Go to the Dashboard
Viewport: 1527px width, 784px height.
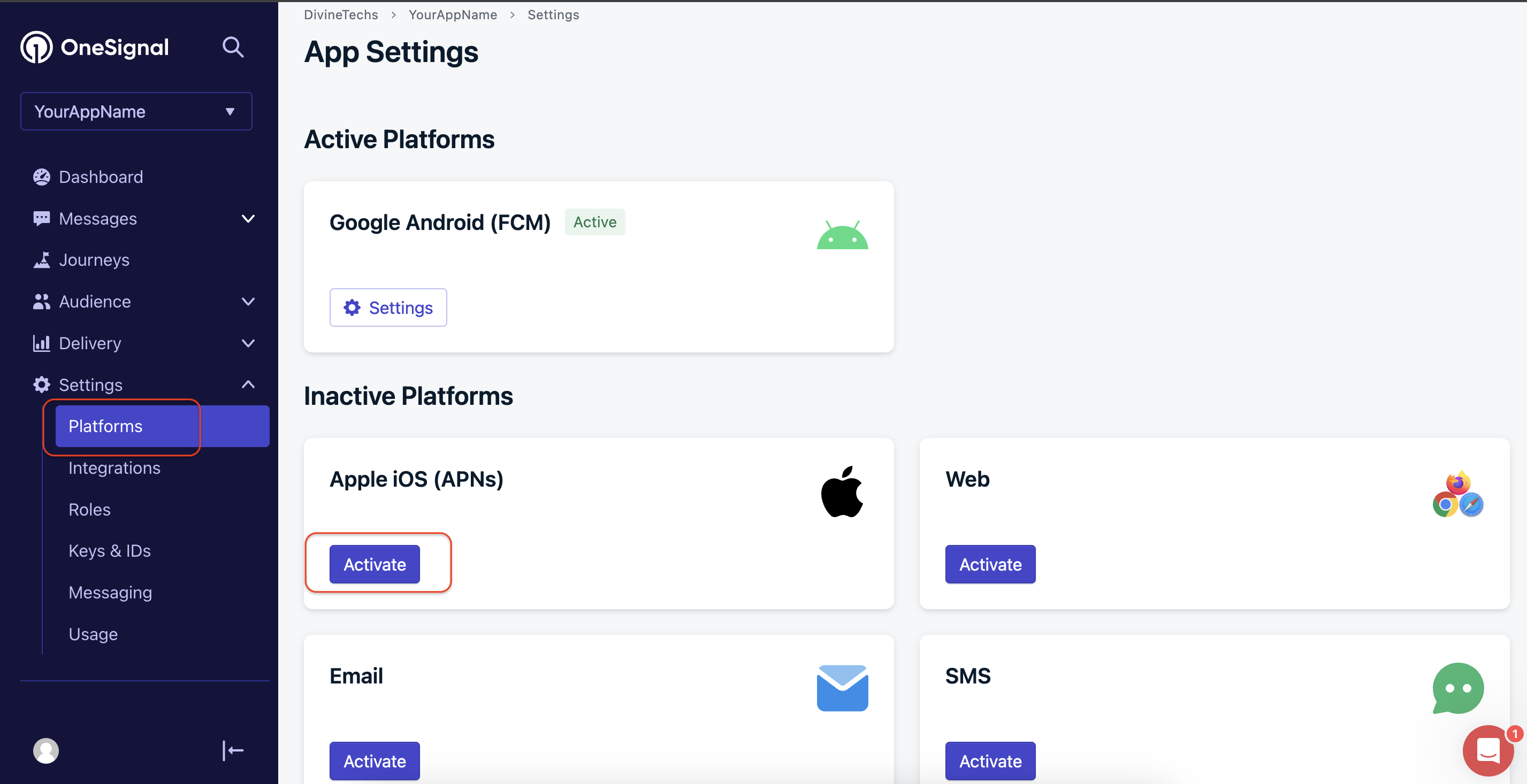tap(101, 176)
